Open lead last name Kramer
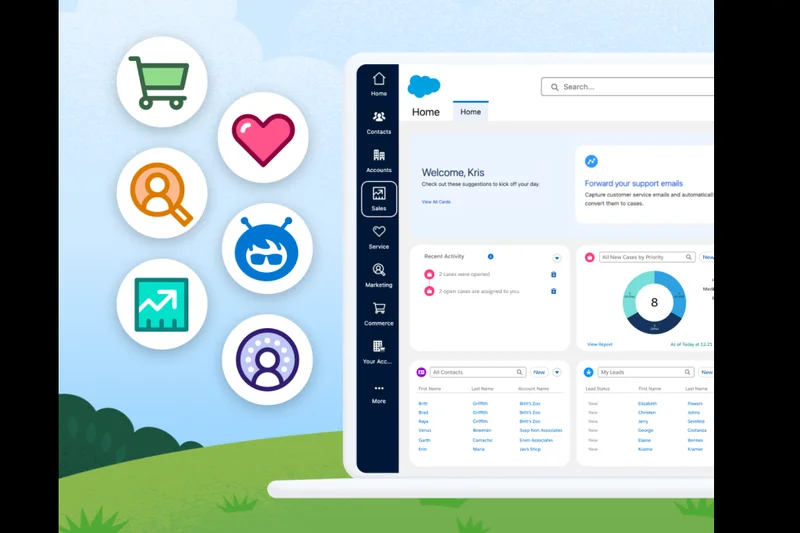The image size is (800, 533). pos(695,449)
